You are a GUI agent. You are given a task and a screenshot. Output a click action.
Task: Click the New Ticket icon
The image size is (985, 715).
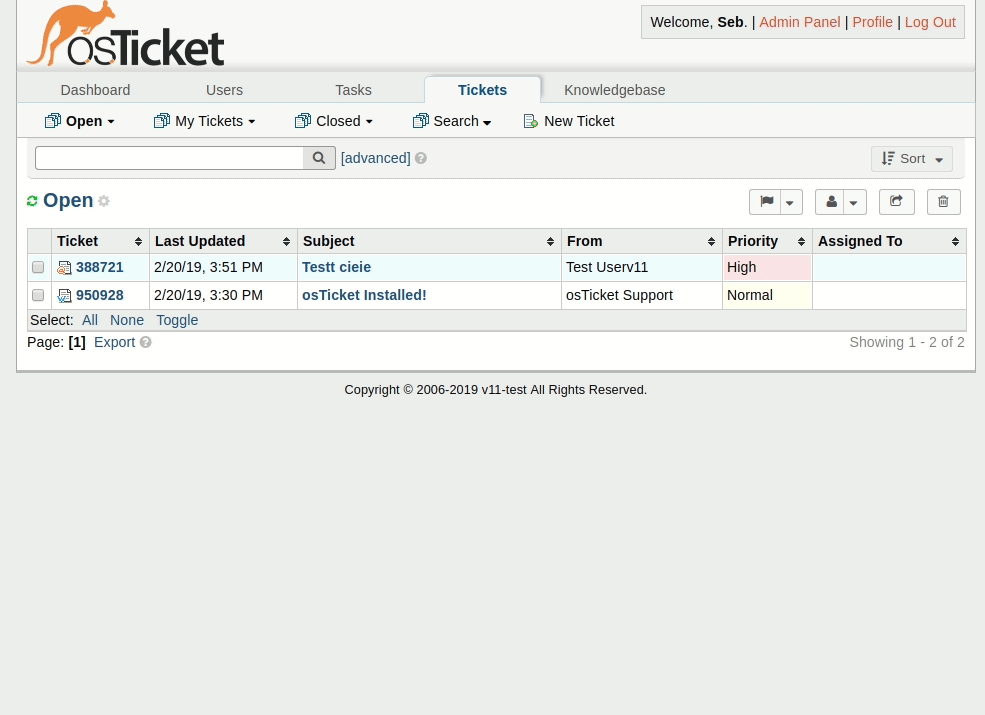point(531,121)
